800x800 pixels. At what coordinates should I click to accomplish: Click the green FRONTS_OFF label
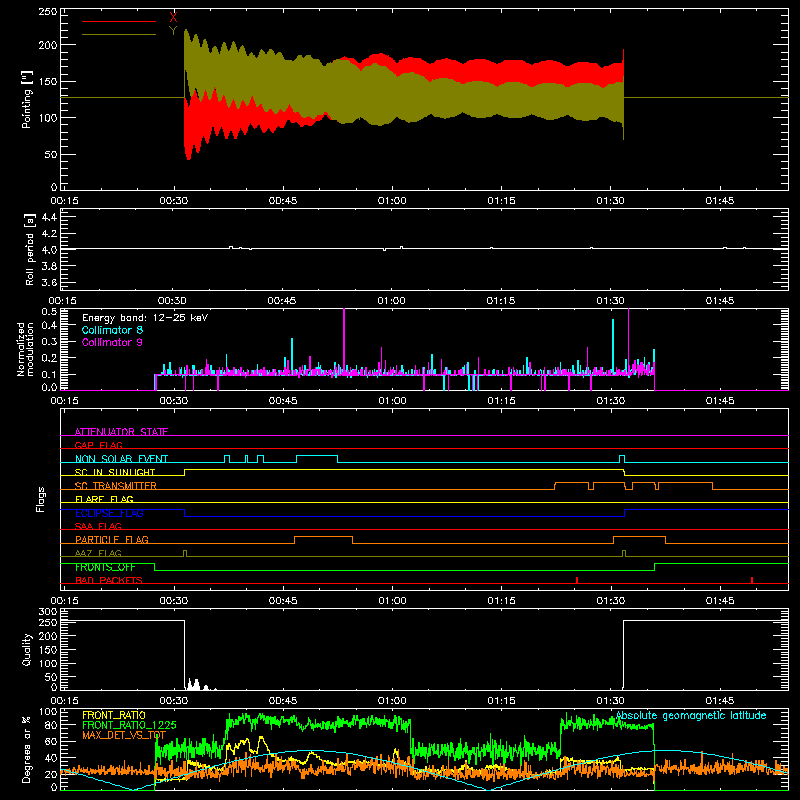(105, 567)
